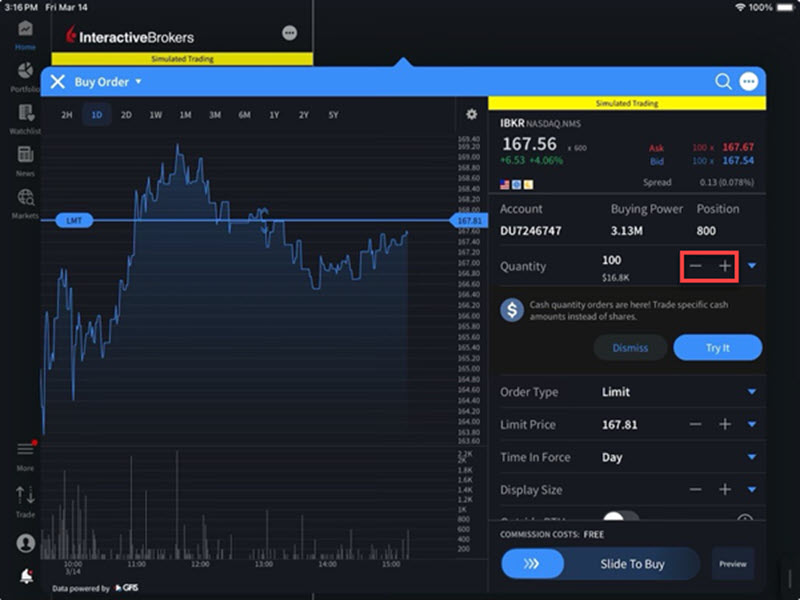The image size is (800, 600).
Task: Select the 3M chart timeframe
Action: click(x=215, y=115)
